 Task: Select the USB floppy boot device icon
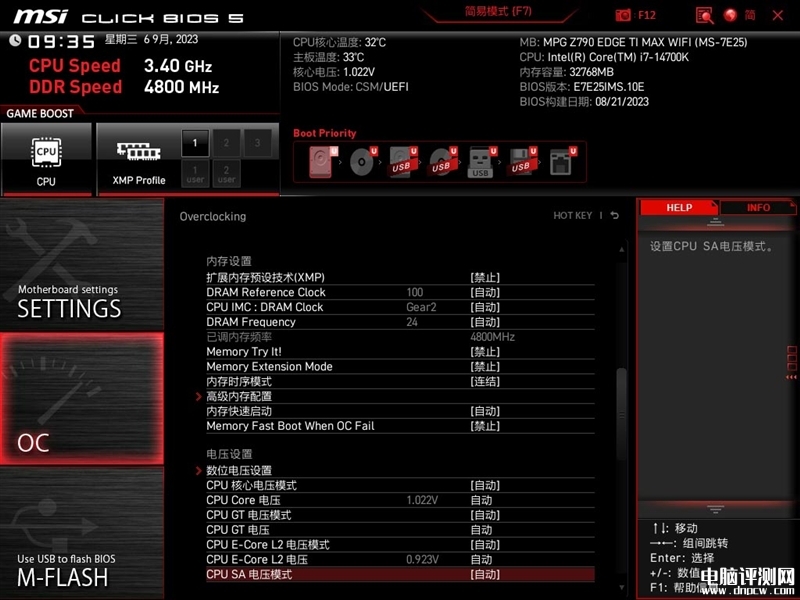(x=521, y=162)
